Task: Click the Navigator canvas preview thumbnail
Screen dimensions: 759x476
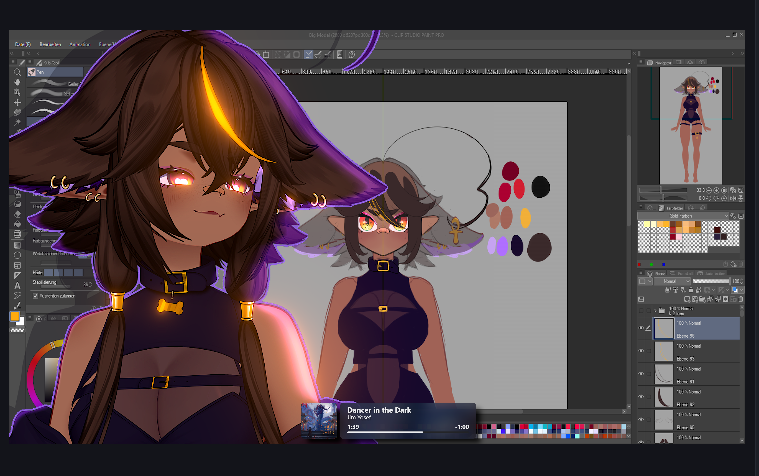Action: coord(691,125)
